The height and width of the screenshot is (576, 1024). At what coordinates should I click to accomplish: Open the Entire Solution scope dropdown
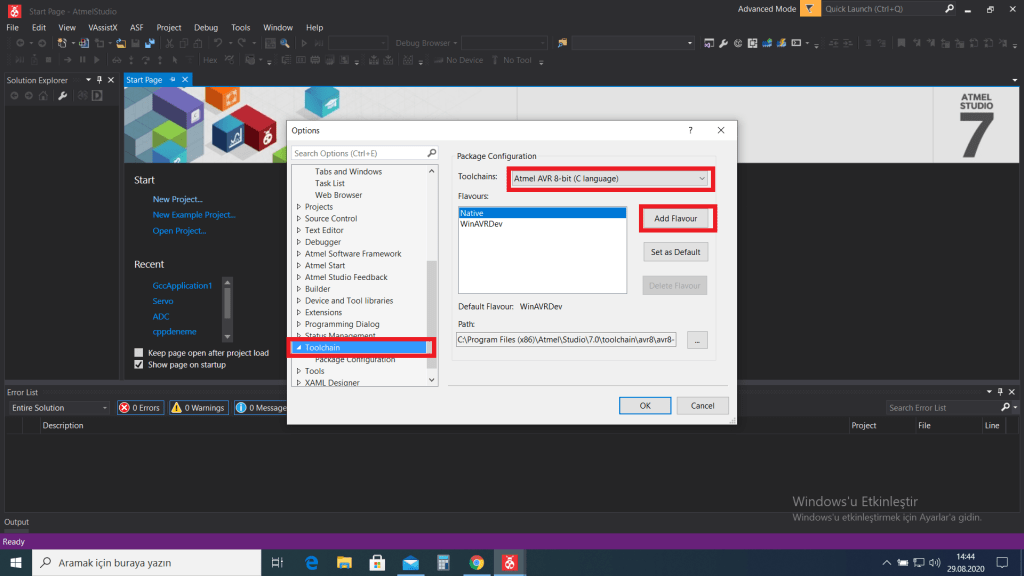pyautogui.click(x=58, y=408)
